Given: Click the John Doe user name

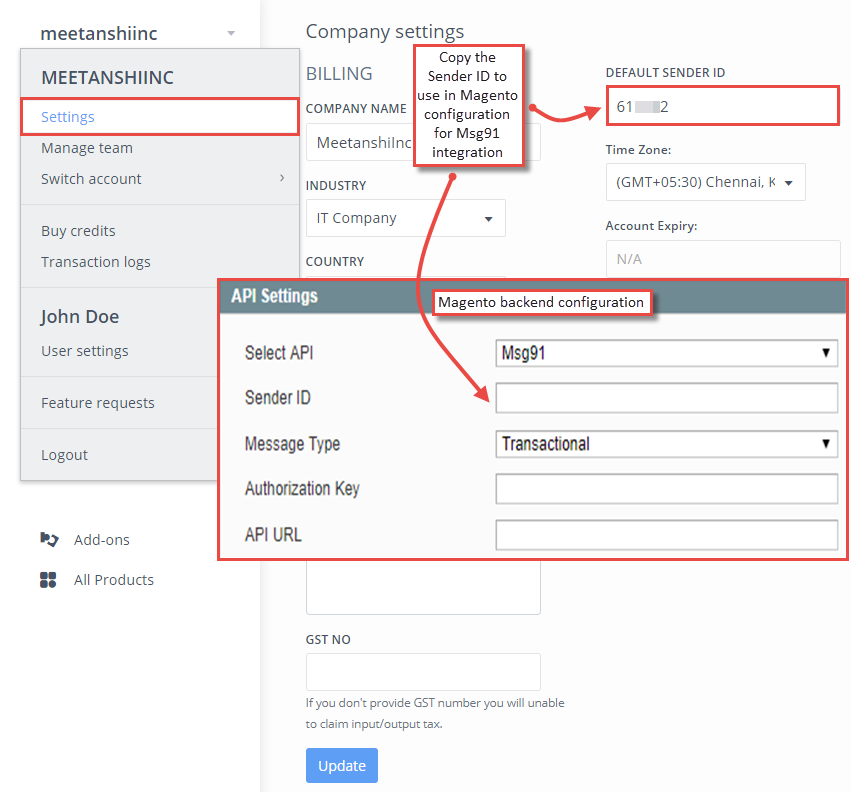Looking at the screenshot, I should pos(80,316).
